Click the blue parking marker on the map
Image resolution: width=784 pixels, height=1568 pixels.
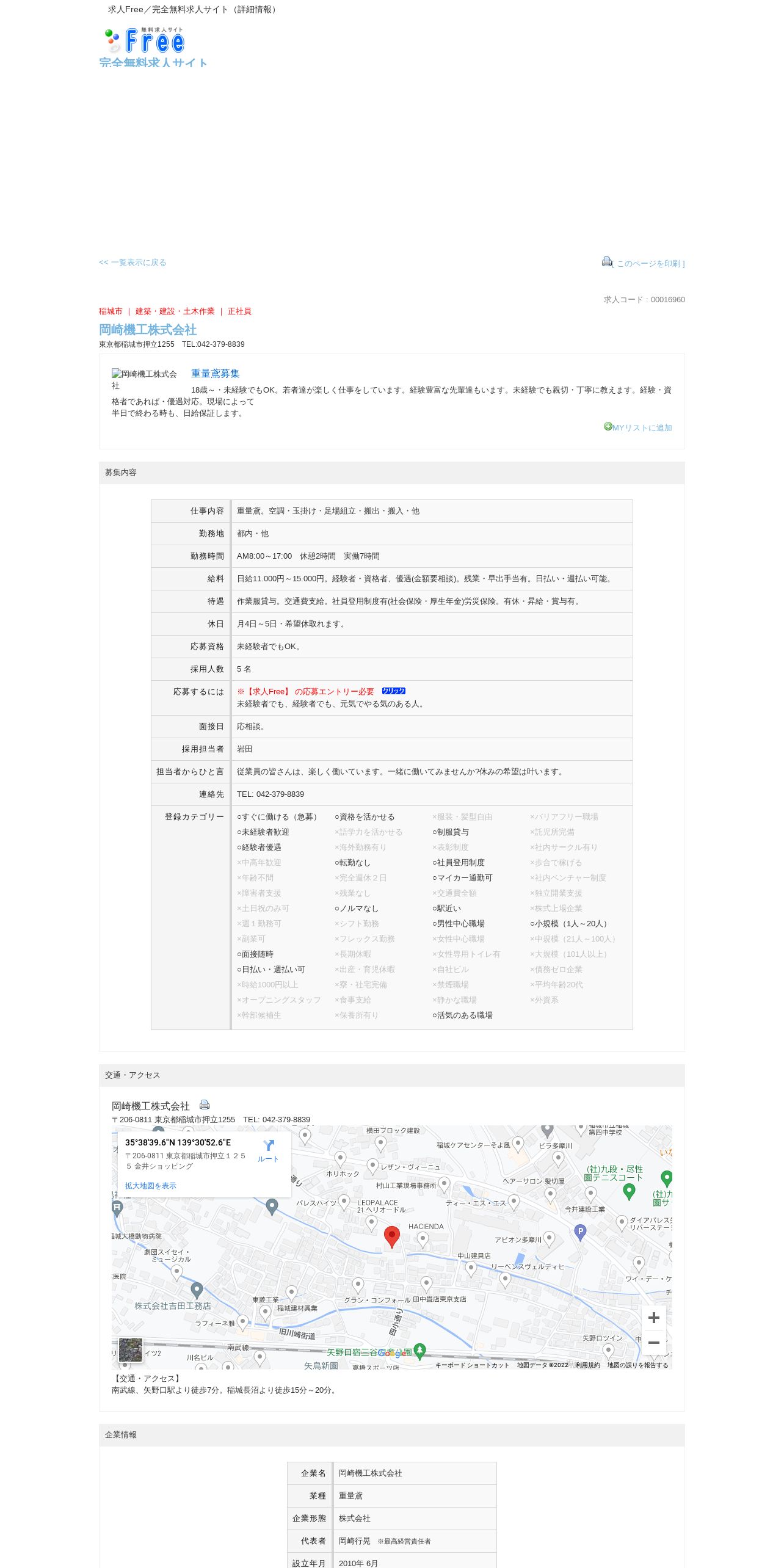tap(581, 1233)
